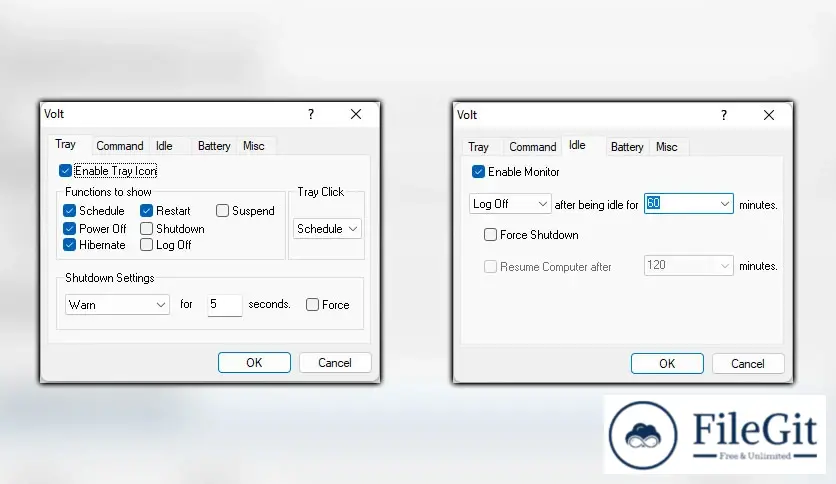Select the Tray tab in left window
Image resolution: width=836 pixels, height=484 pixels.
click(66, 144)
